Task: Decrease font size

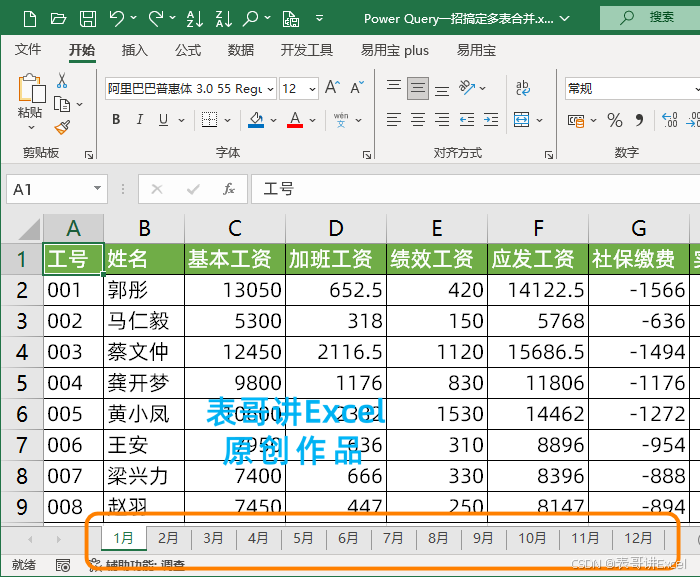Action: pos(357,87)
